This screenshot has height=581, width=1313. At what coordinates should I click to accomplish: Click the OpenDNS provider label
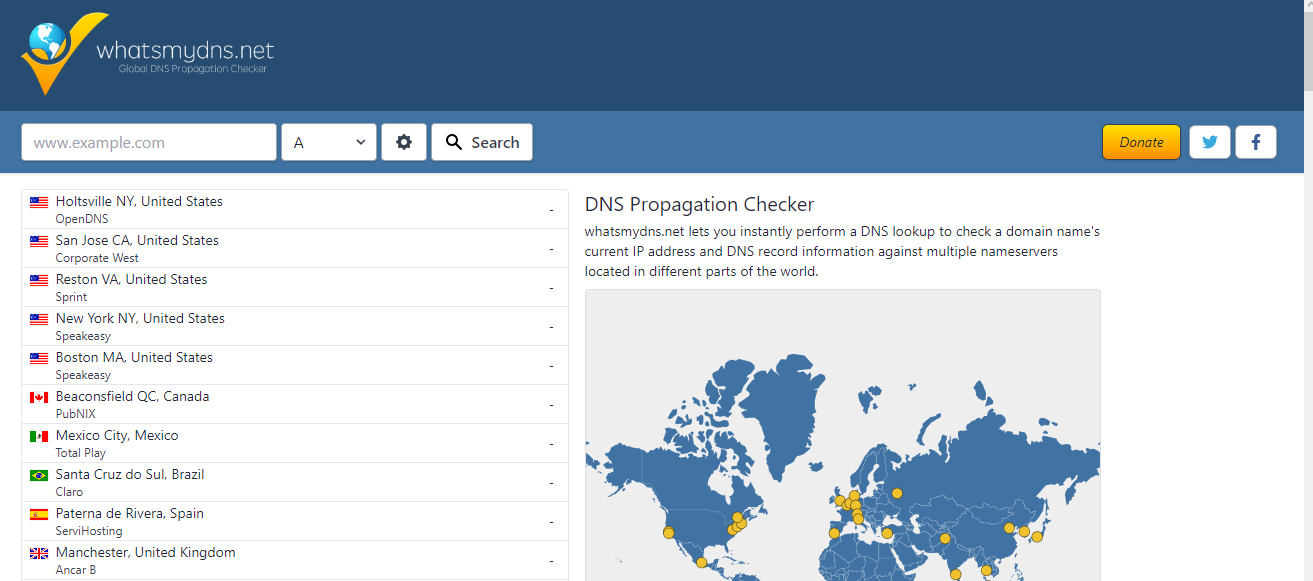pyautogui.click(x=82, y=219)
